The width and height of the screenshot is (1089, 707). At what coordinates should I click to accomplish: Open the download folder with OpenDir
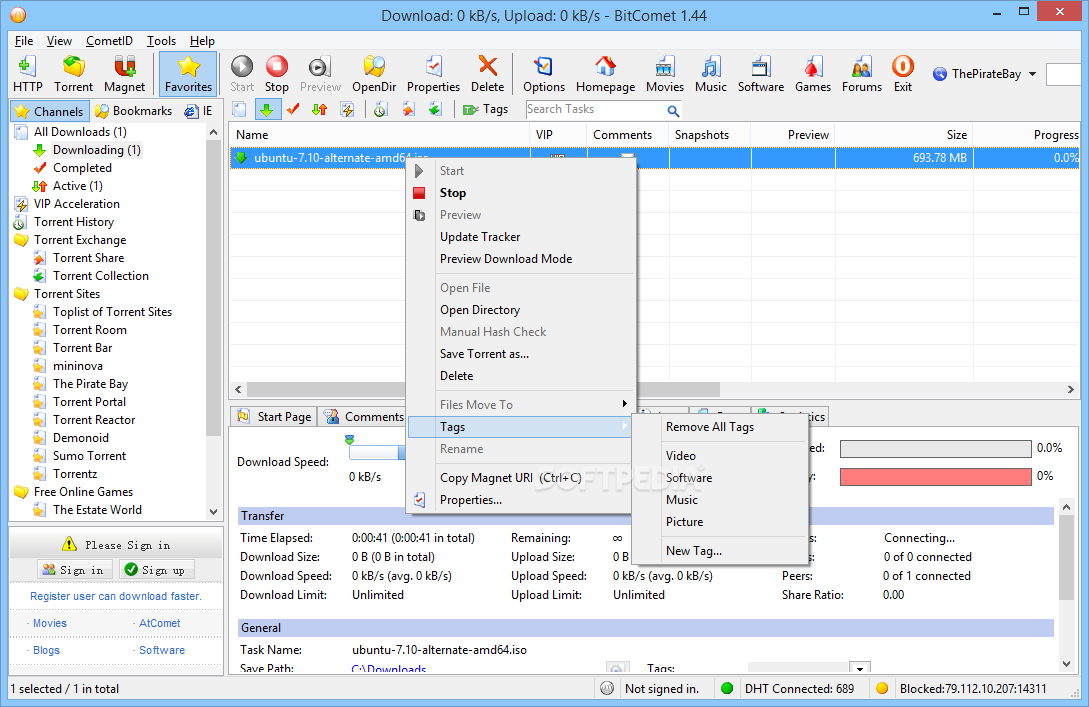tap(374, 74)
